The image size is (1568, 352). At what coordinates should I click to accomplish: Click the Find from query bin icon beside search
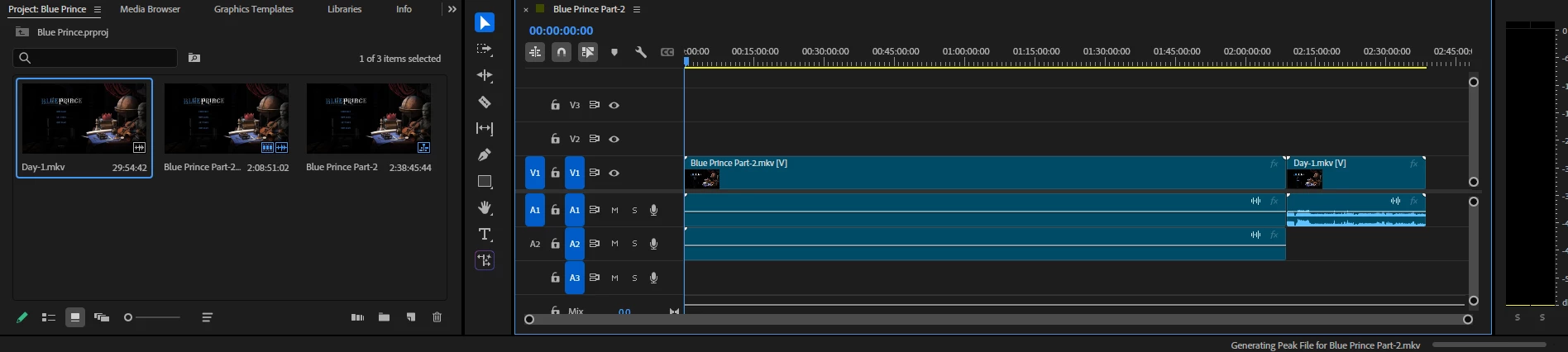[194, 58]
